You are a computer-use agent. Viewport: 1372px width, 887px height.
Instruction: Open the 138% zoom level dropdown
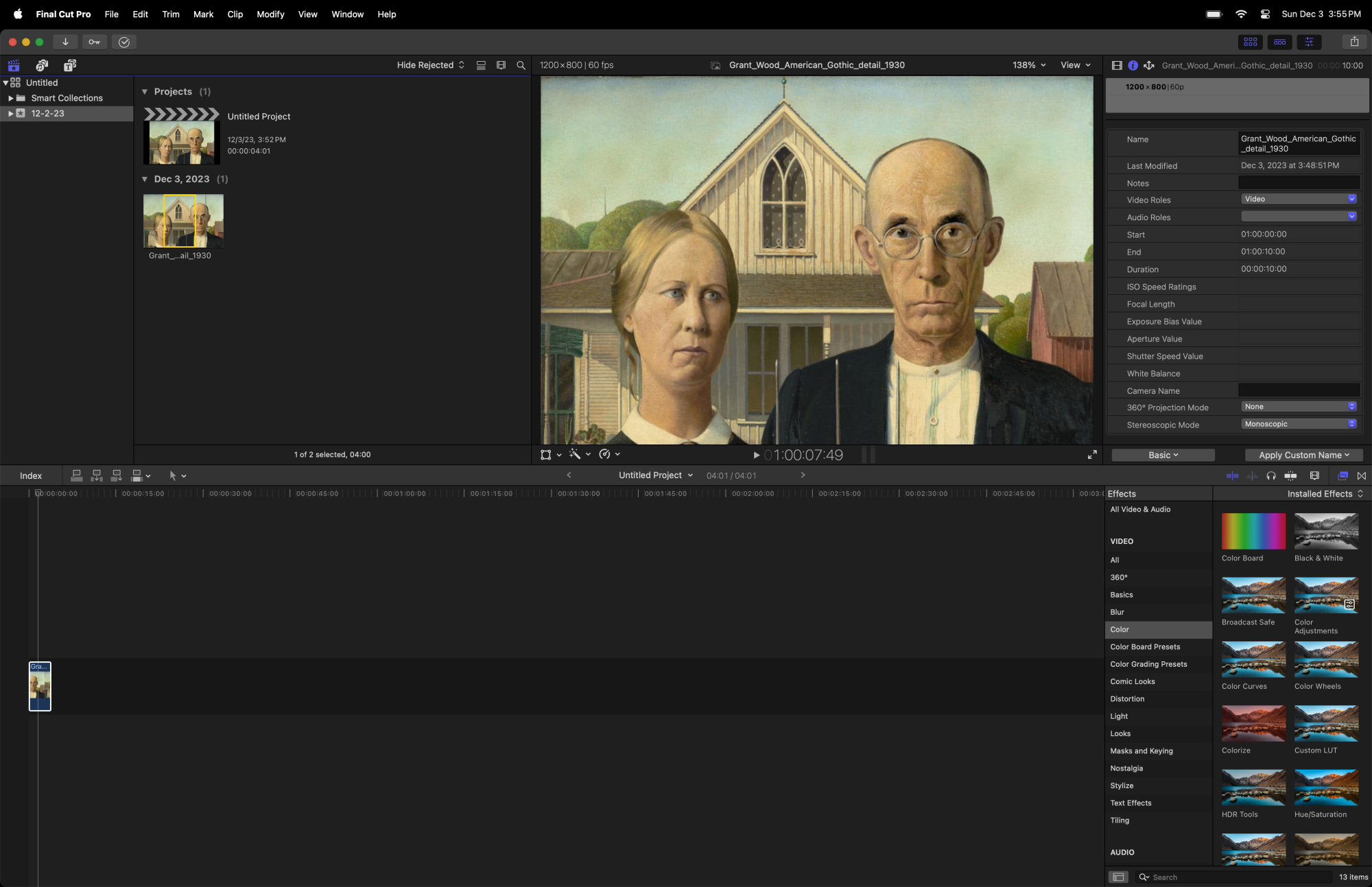[1029, 65]
